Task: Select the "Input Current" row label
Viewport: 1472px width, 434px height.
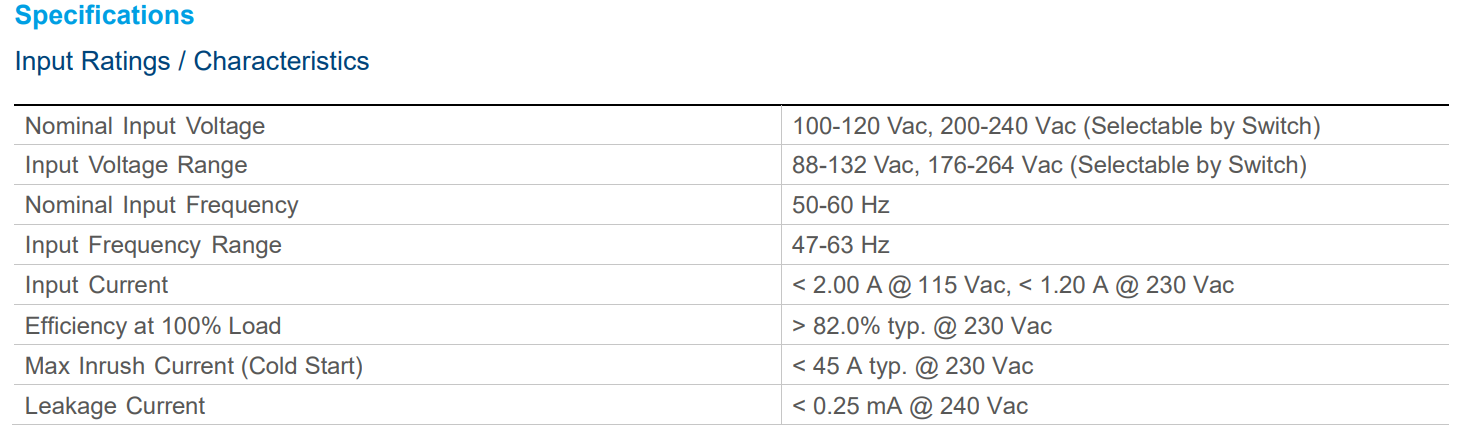Action: pos(97,285)
